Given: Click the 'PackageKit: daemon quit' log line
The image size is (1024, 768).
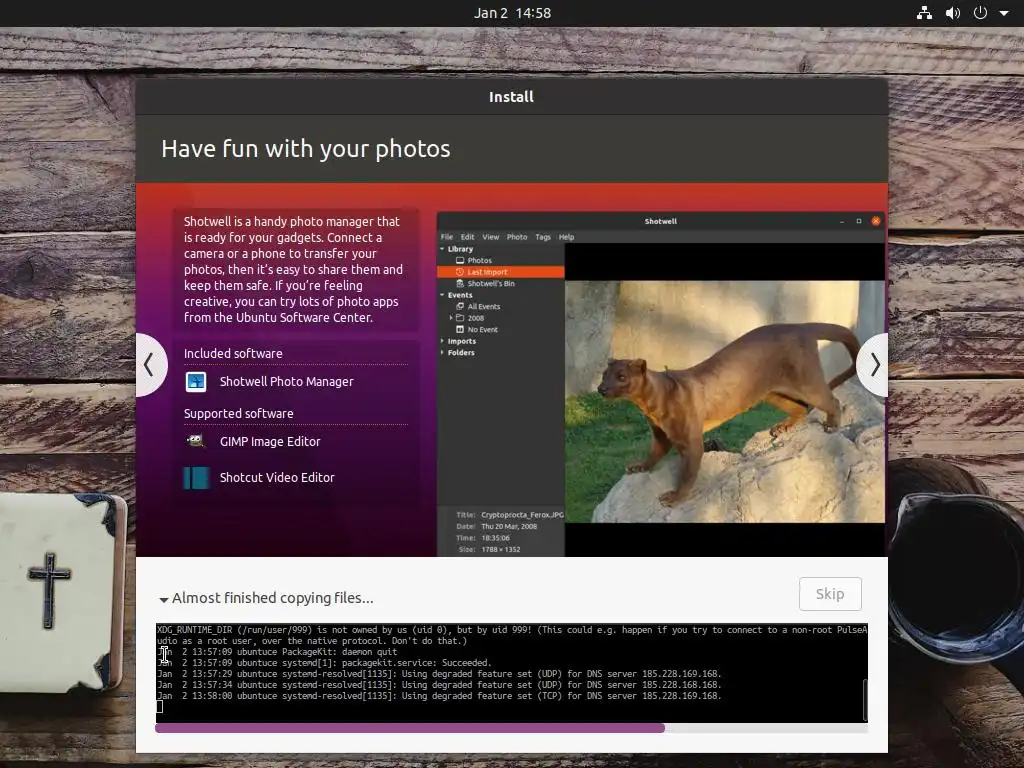Looking at the screenshot, I should point(277,652).
